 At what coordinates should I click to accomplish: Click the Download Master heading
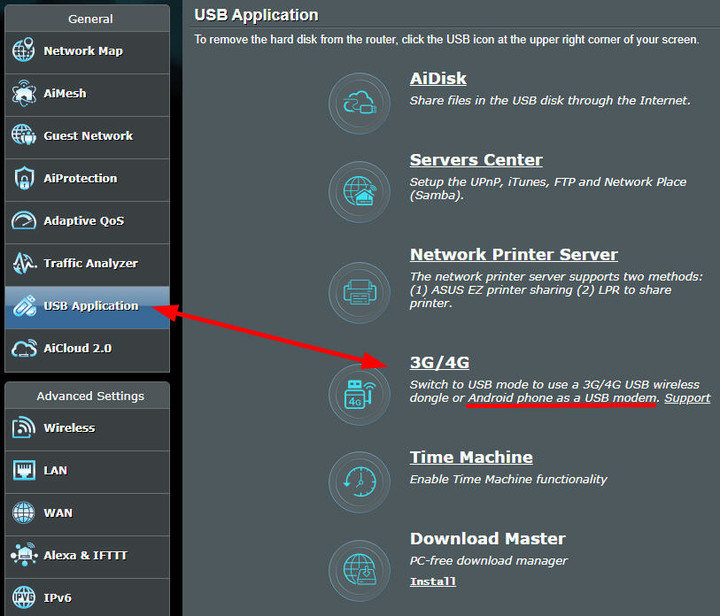click(488, 538)
